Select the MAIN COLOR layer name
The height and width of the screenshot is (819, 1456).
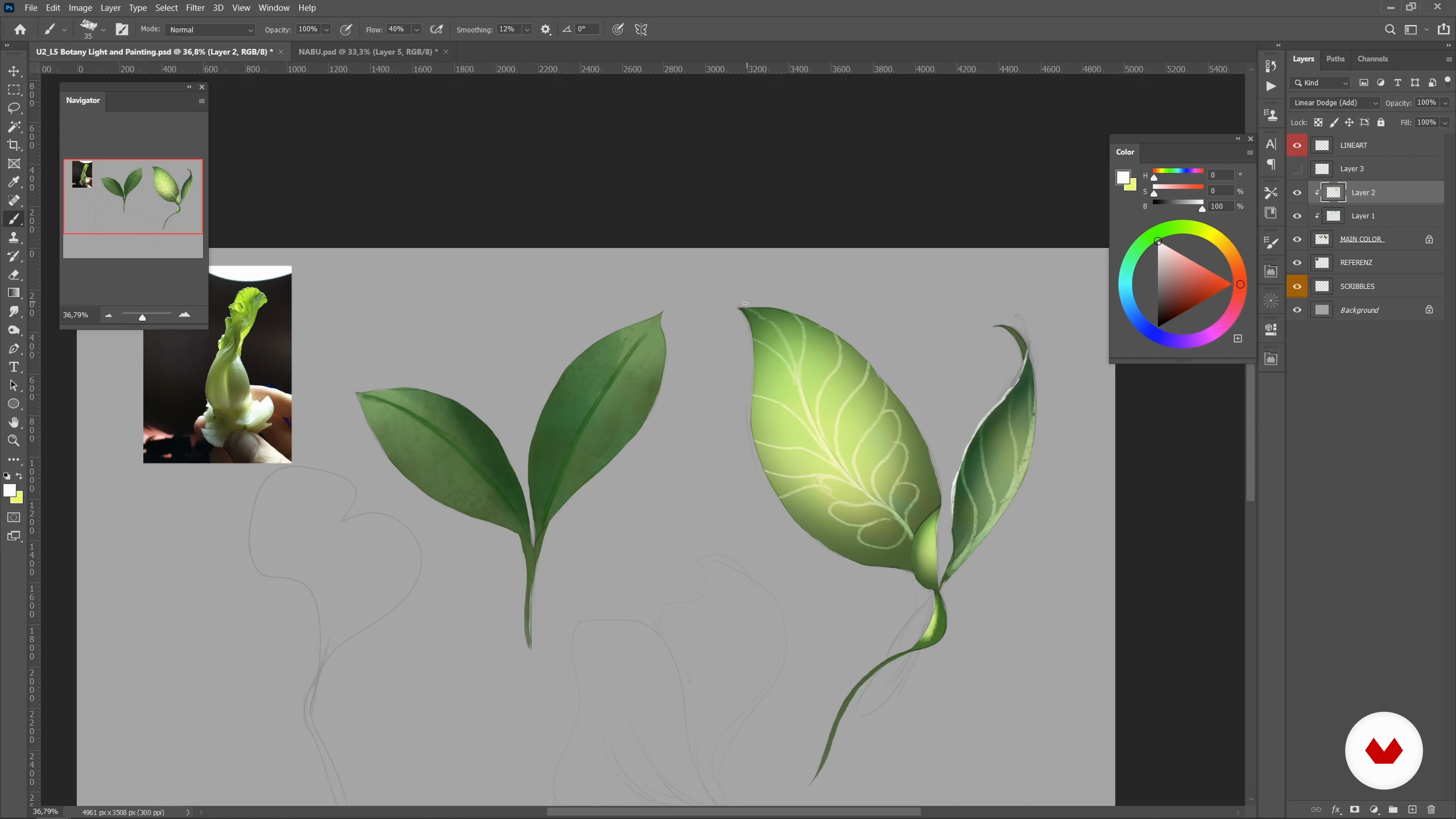coord(1361,239)
